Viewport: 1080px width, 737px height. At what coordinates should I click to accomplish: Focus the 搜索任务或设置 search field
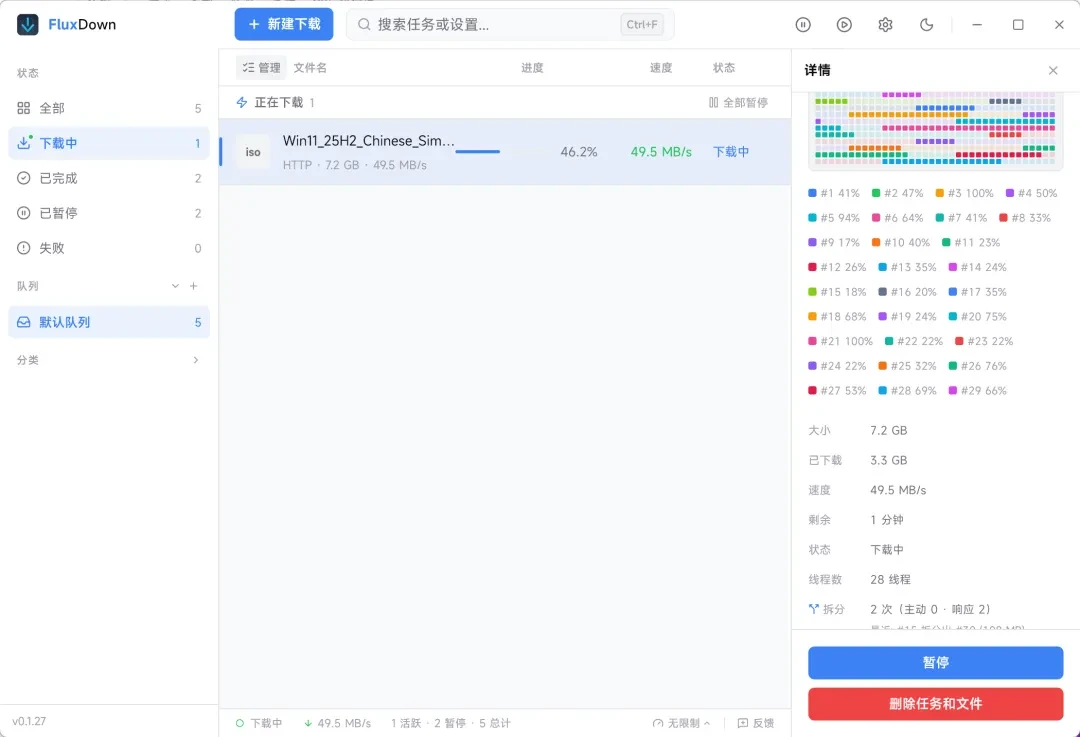click(x=510, y=25)
